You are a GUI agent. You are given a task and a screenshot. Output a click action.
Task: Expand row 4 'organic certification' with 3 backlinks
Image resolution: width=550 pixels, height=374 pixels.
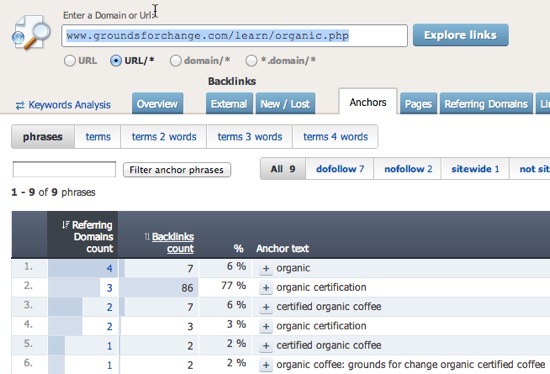click(266, 326)
